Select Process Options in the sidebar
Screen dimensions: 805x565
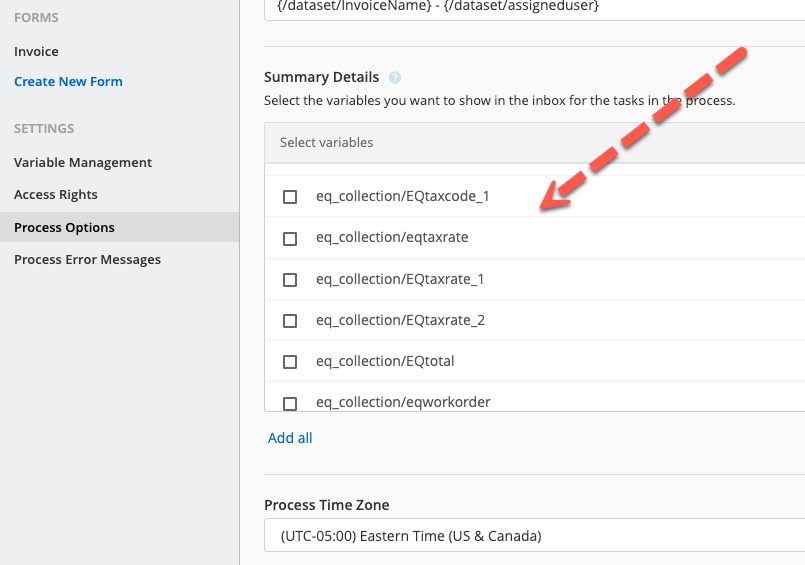[x=64, y=227]
